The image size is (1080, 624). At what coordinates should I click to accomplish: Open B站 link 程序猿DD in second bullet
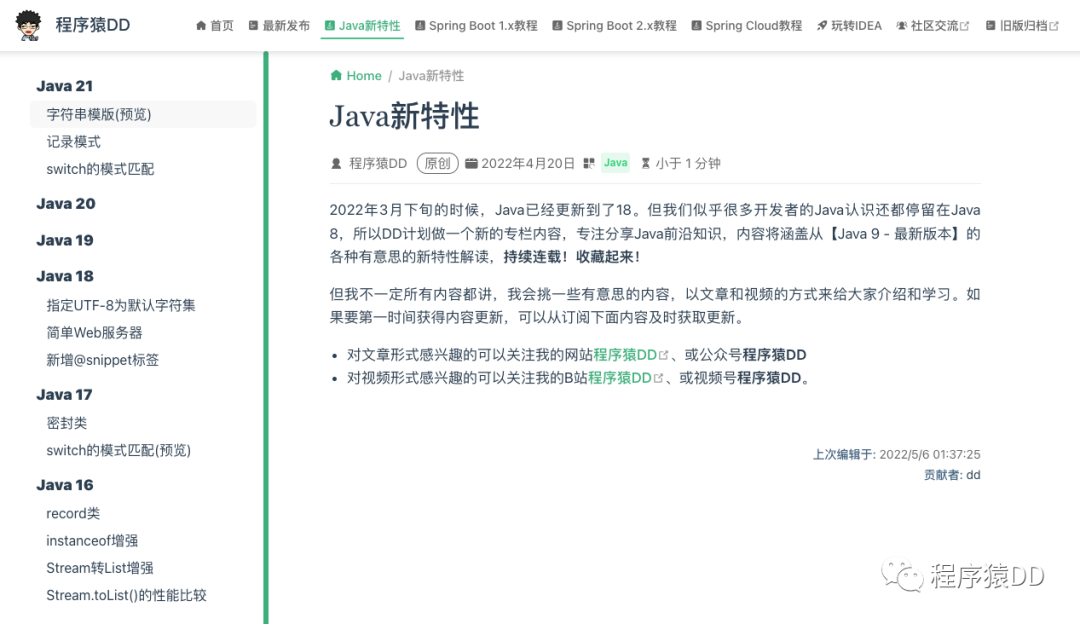(x=620, y=378)
